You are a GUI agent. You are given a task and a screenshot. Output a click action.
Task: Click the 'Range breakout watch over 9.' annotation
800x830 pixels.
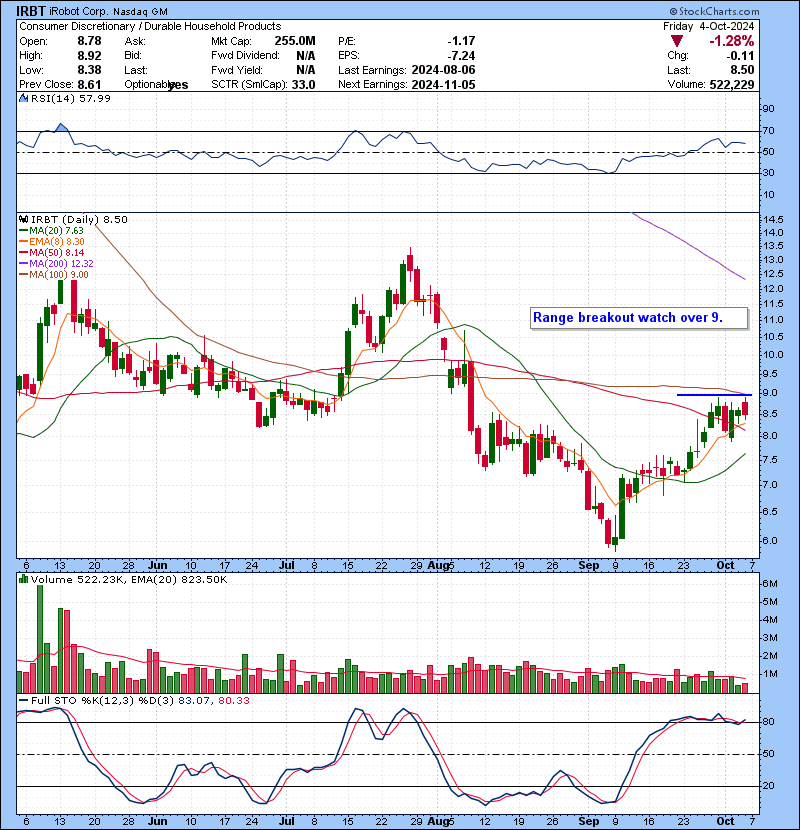point(639,318)
